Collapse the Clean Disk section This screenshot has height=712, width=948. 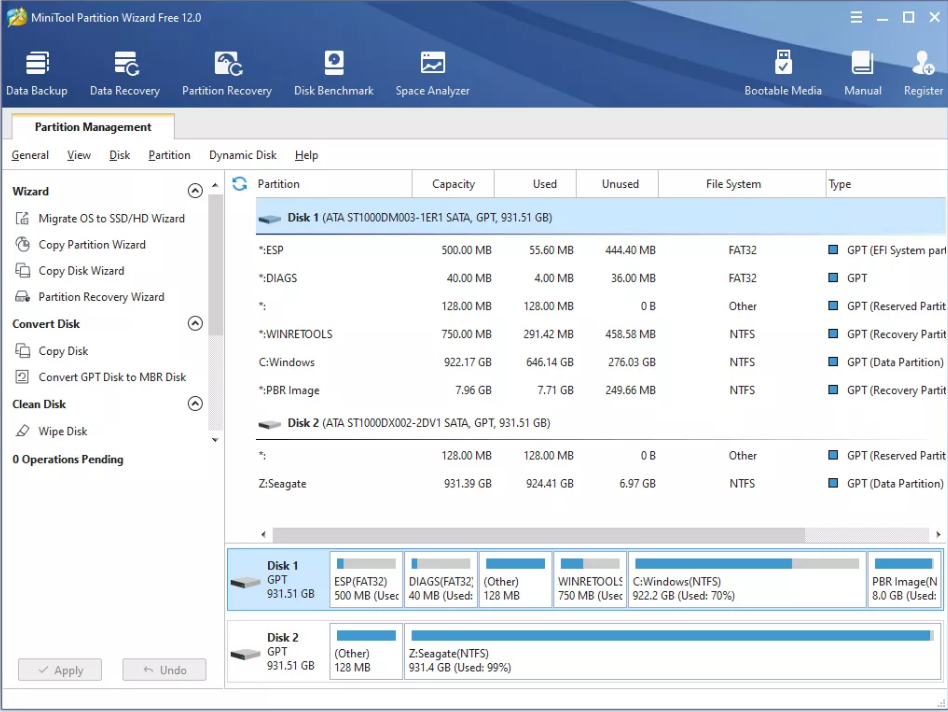[195, 404]
